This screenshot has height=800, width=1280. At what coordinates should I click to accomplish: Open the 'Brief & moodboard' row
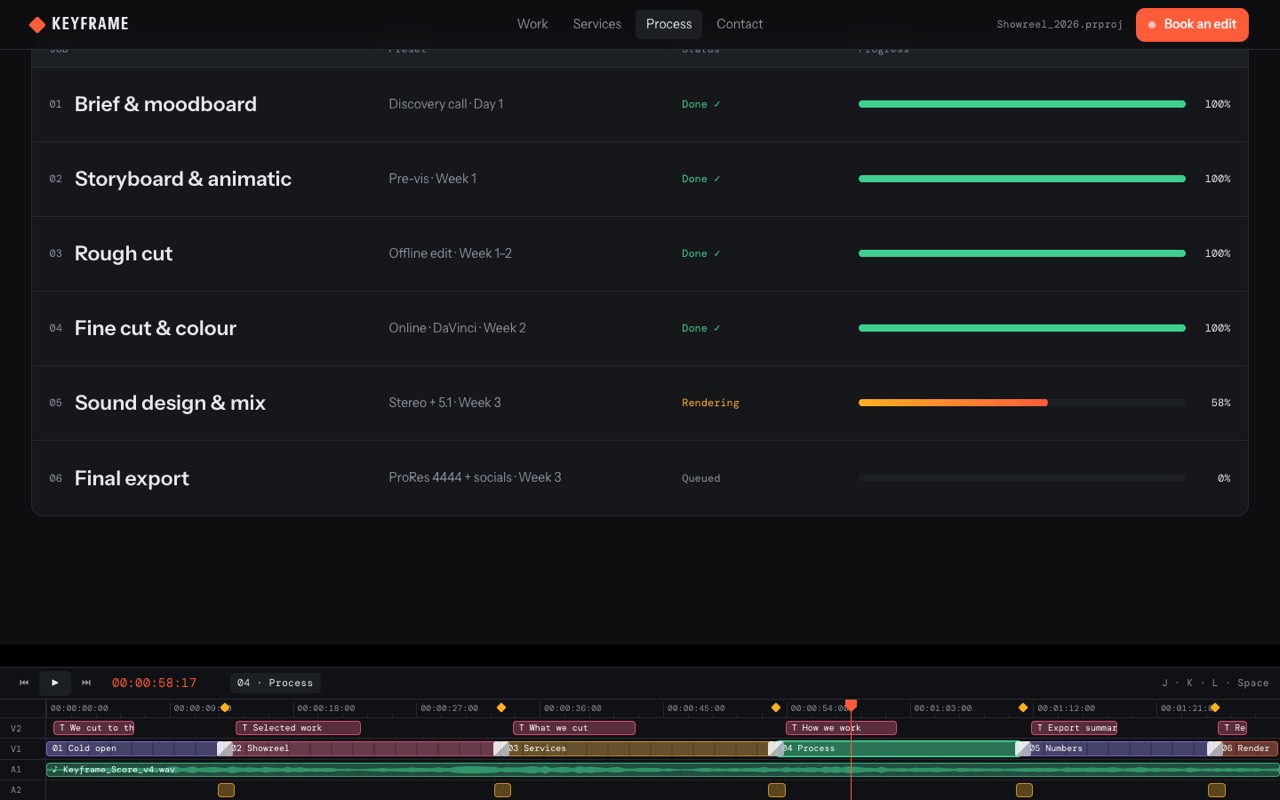(x=640, y=104)
